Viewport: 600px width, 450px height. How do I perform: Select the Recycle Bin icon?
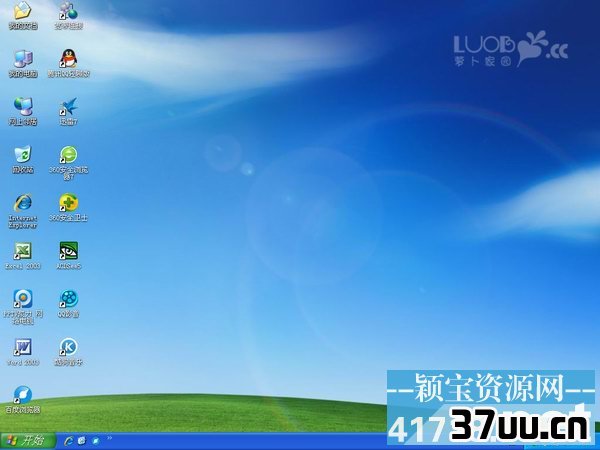(23, 155)
